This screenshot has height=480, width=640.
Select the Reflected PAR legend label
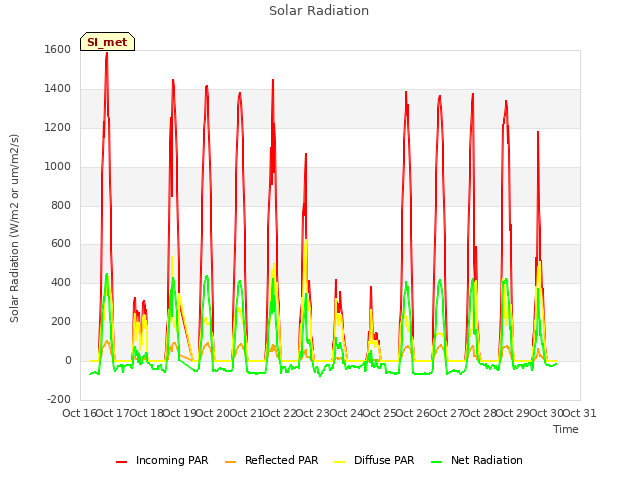coord(281,460)
